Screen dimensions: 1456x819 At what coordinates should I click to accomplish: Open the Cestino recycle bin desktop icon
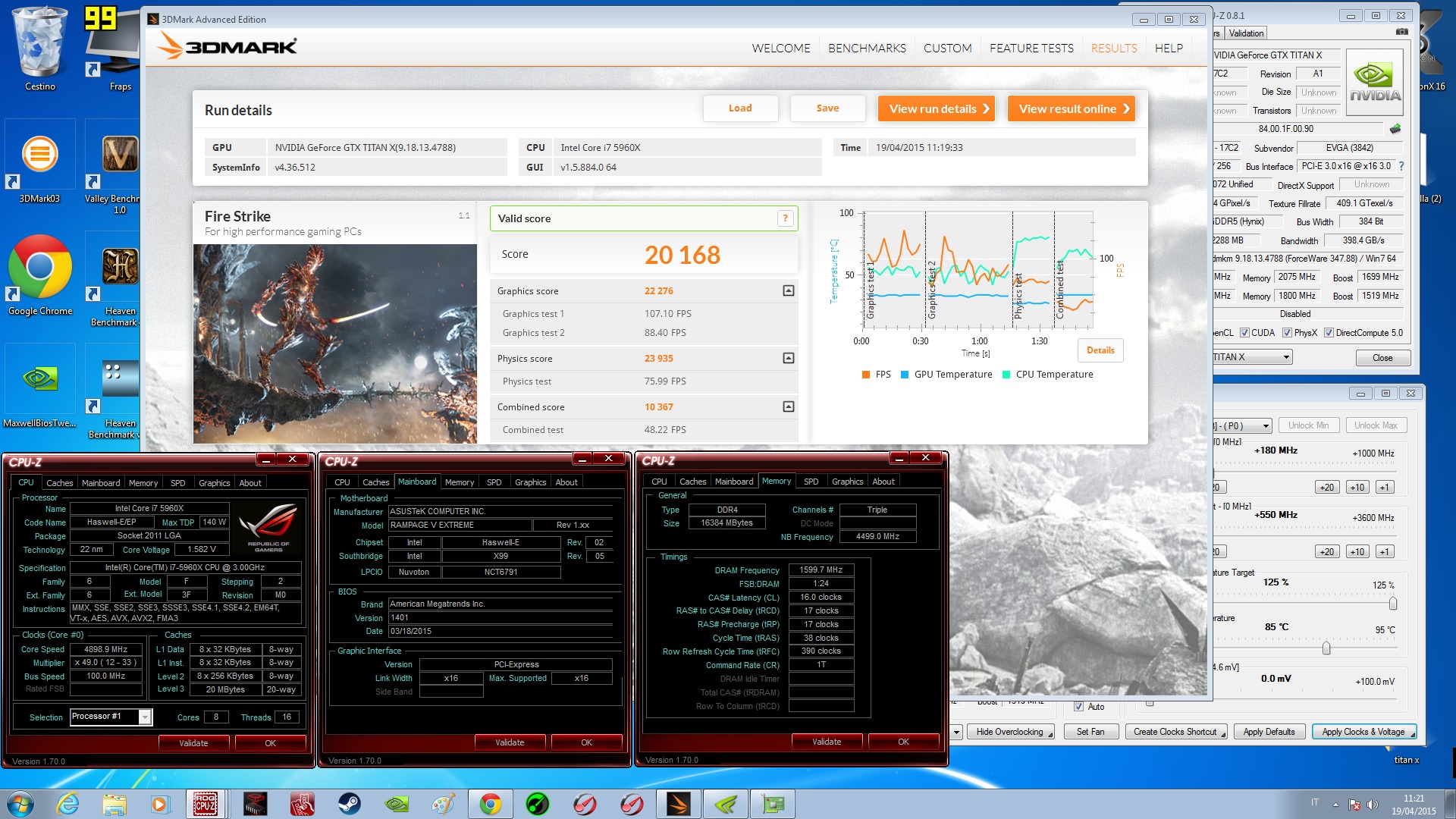pos(39,47)
